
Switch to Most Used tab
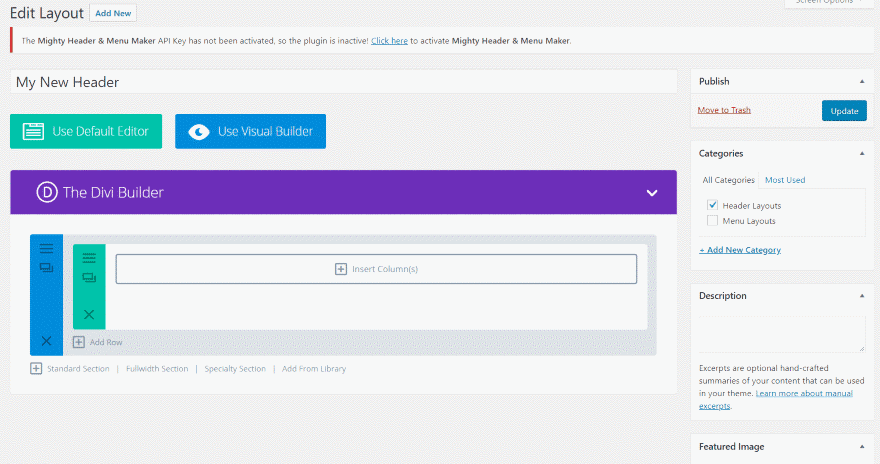[785, 180]
